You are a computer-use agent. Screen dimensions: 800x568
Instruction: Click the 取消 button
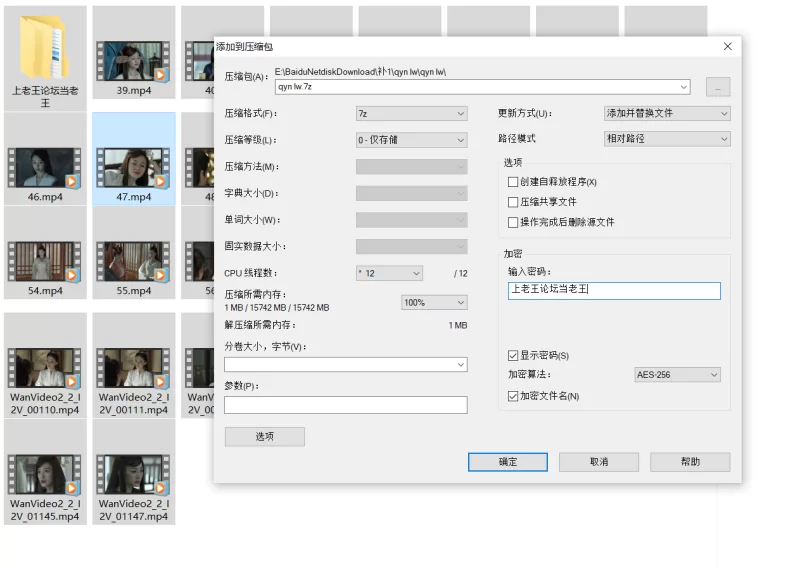pyautogui.click(x=598, y=462)
